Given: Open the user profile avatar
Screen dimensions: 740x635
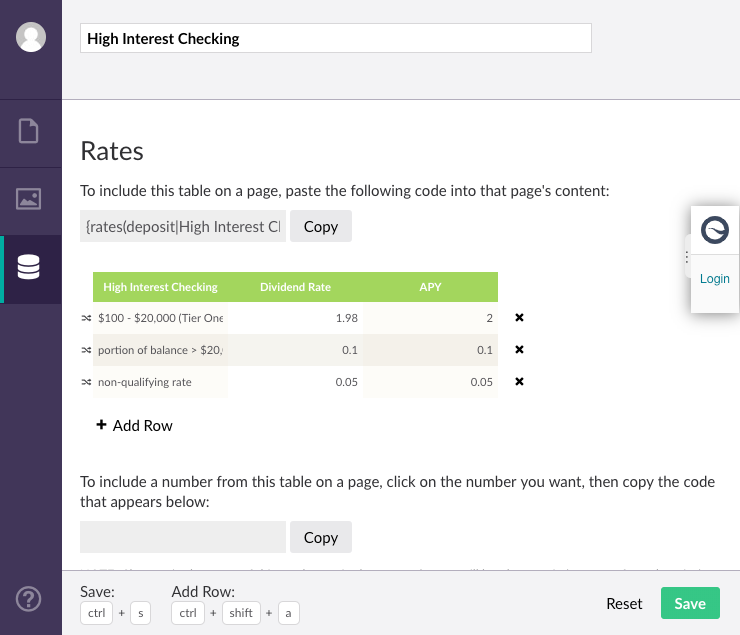Looking at the screenshot, I should [31, 37].
